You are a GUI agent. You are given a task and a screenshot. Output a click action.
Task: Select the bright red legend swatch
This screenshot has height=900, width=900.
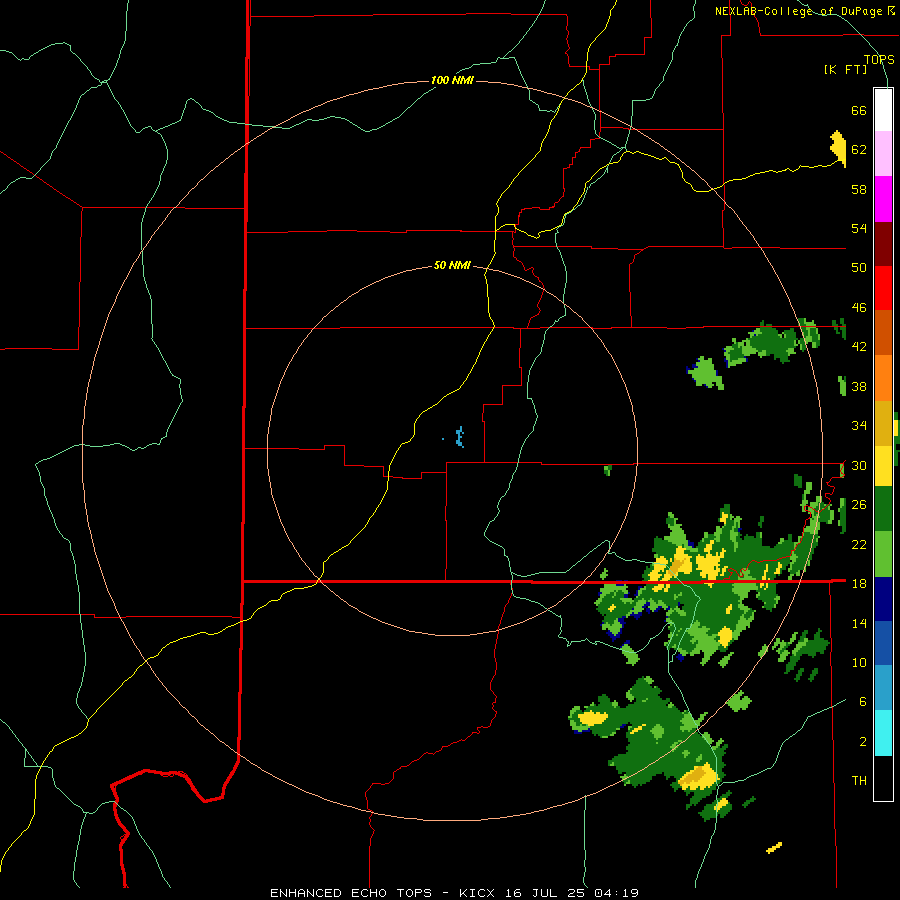(883, 288)
